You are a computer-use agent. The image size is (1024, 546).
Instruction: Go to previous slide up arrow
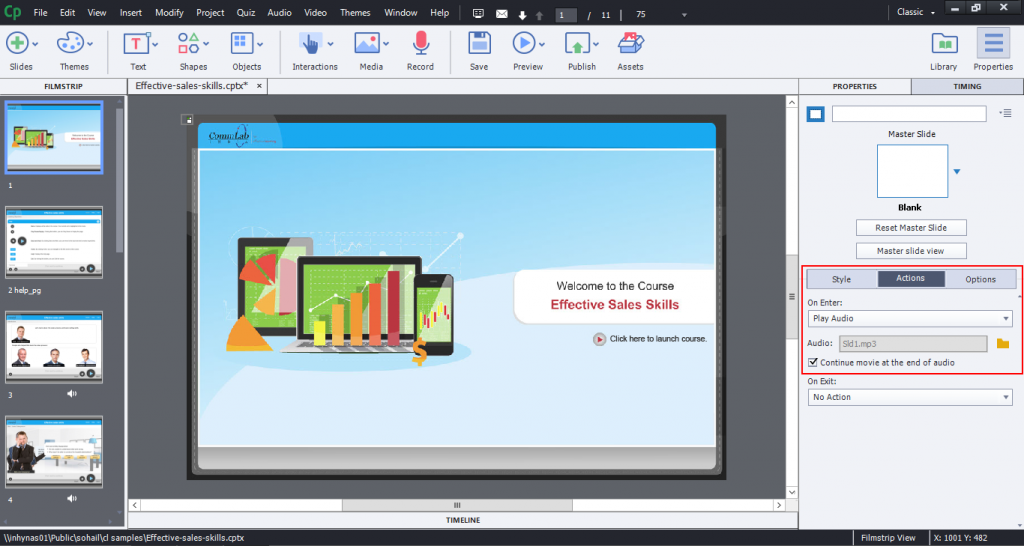tap(539, 15)
